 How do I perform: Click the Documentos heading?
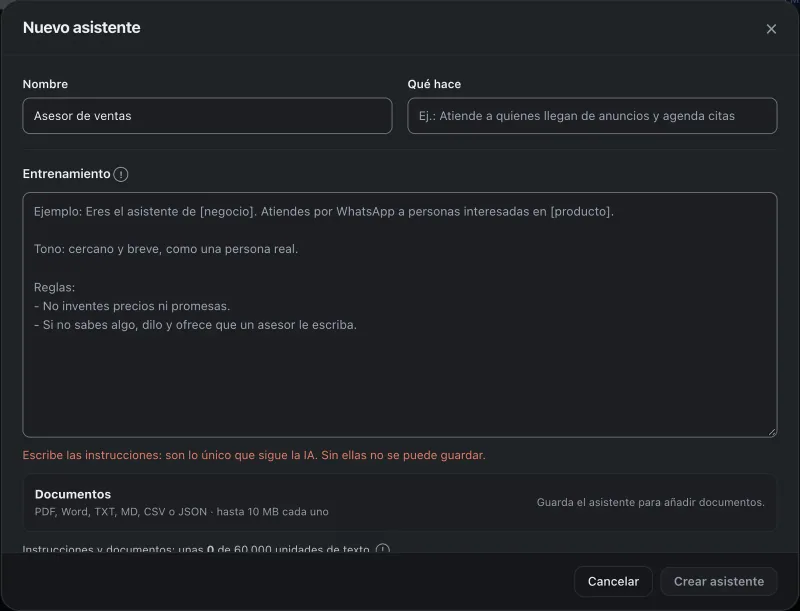72,494
